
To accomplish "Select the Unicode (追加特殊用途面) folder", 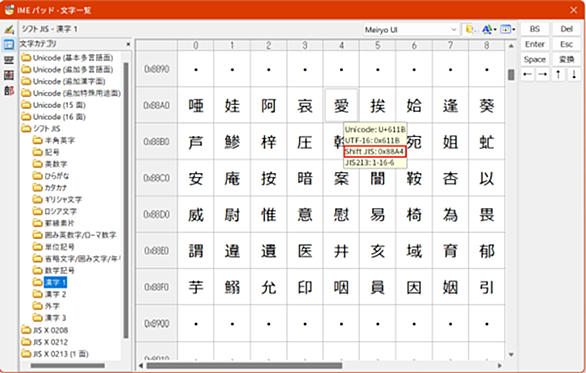I will click(x=71, y=93).
